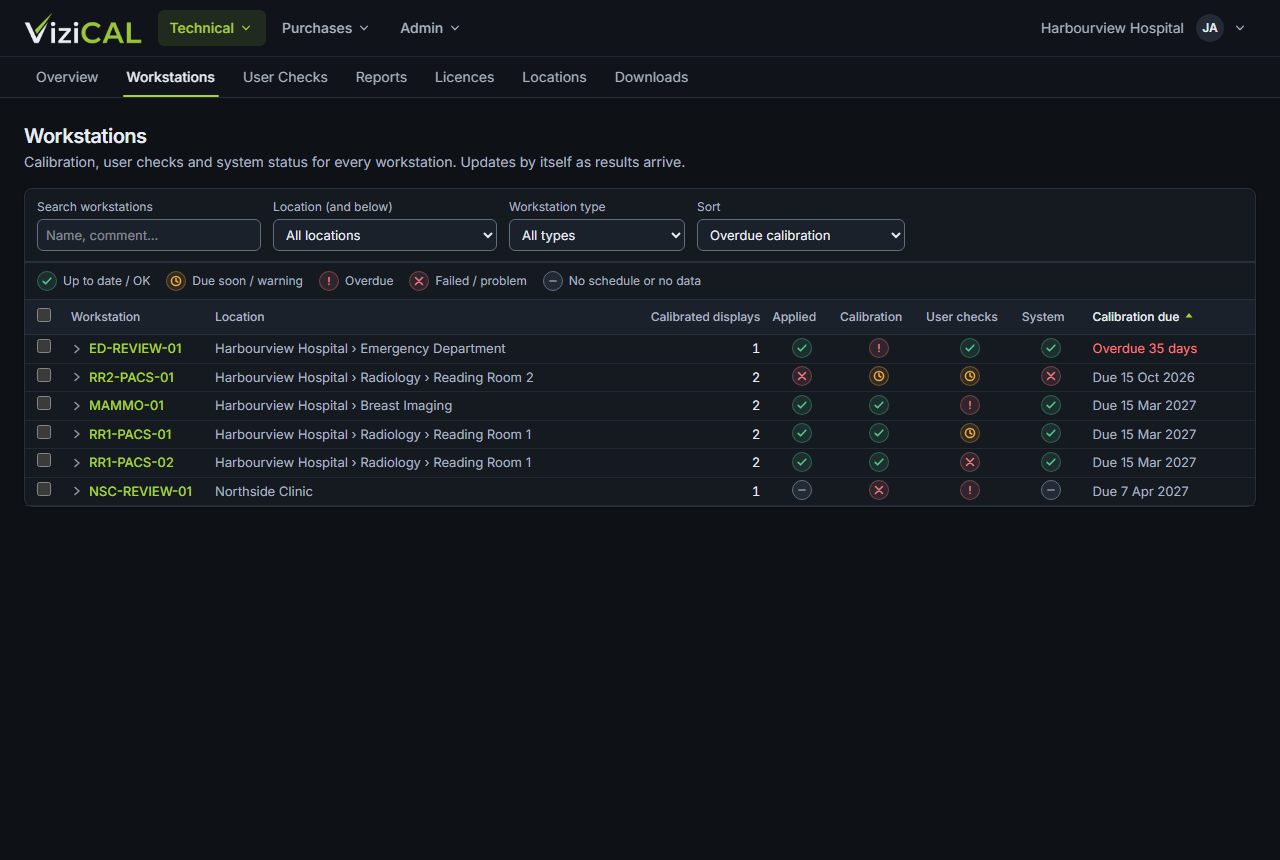This screenshot has height=860, width=1280.
Task: Click the failed User checks icon for RR1-PACS-02
Action: pos(970,462)
